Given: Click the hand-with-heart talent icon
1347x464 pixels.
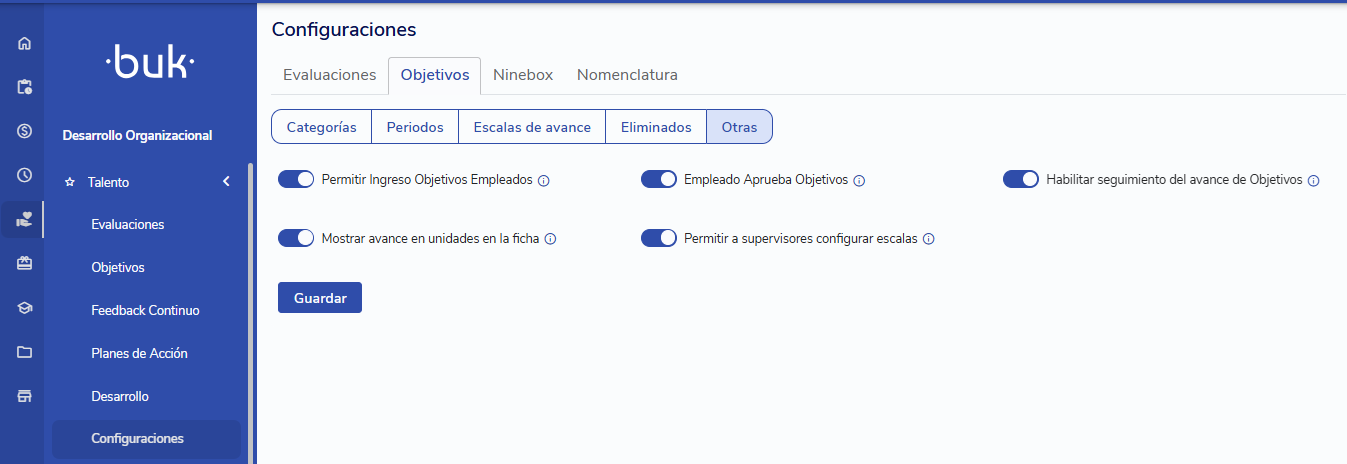Looking at the screenshot, I should [x=24, y=220].
